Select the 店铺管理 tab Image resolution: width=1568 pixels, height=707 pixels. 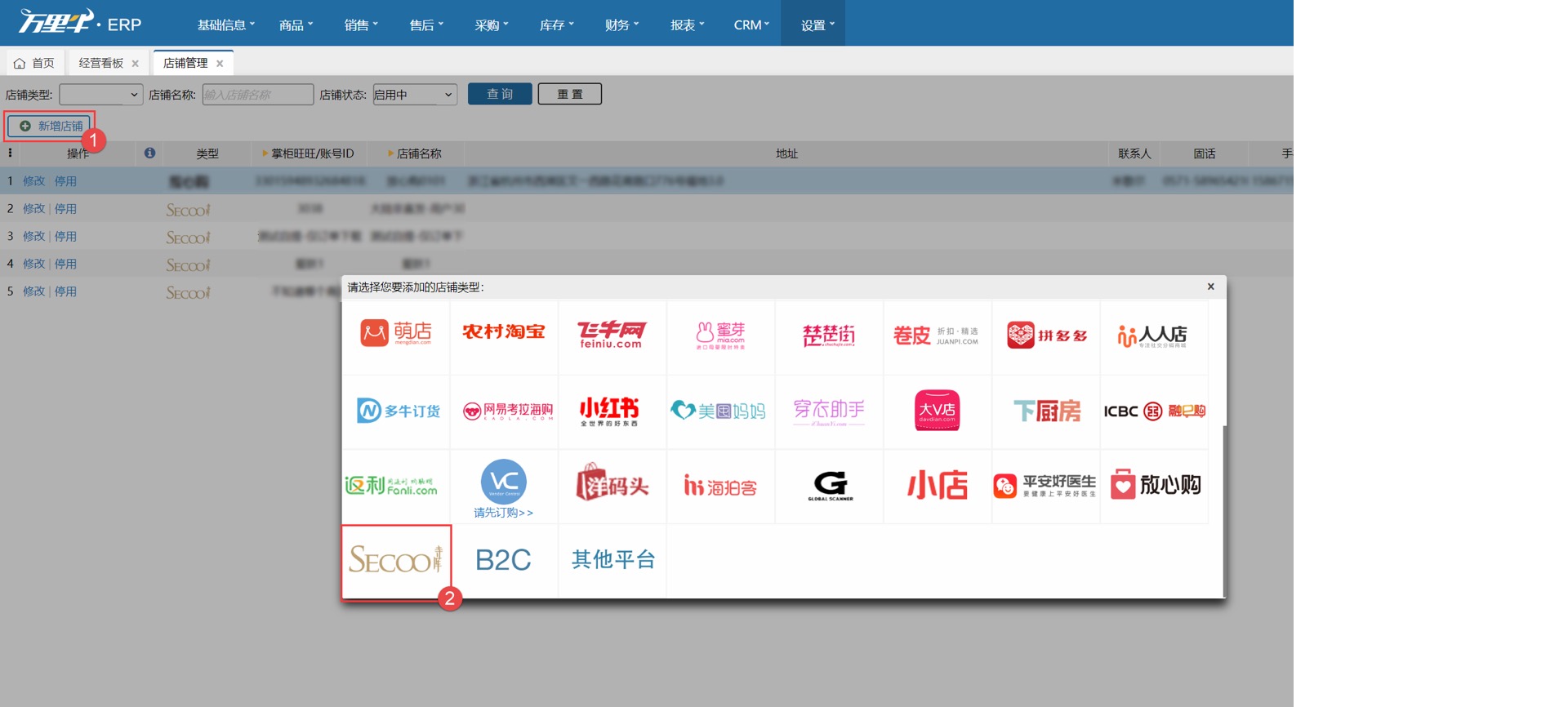pos(185,63)
